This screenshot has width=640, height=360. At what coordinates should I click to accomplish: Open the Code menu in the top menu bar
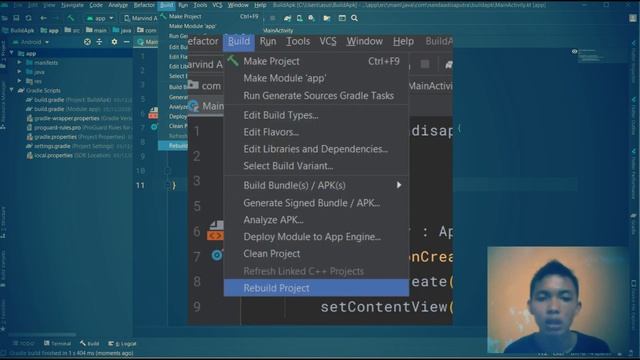(x=96, y=5)
